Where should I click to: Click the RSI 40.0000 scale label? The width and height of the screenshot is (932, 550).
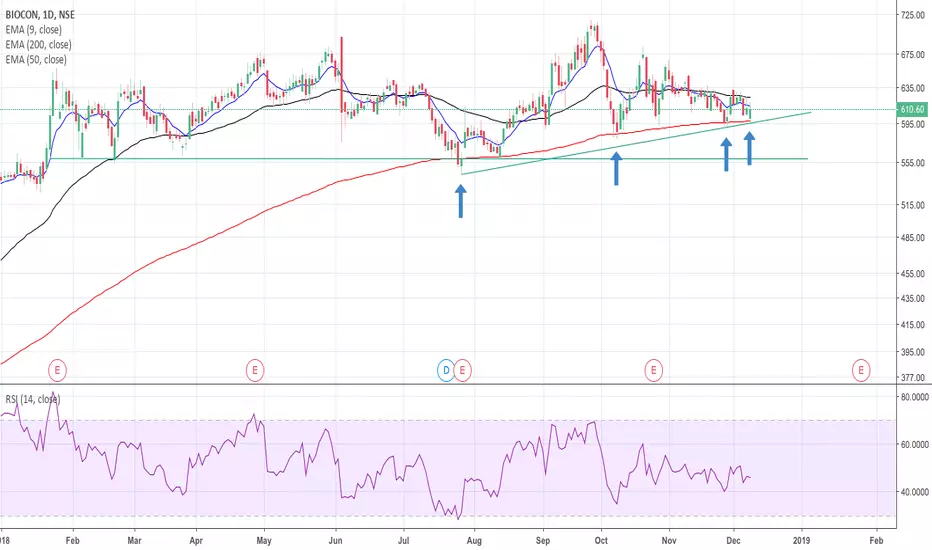[915, 492]
